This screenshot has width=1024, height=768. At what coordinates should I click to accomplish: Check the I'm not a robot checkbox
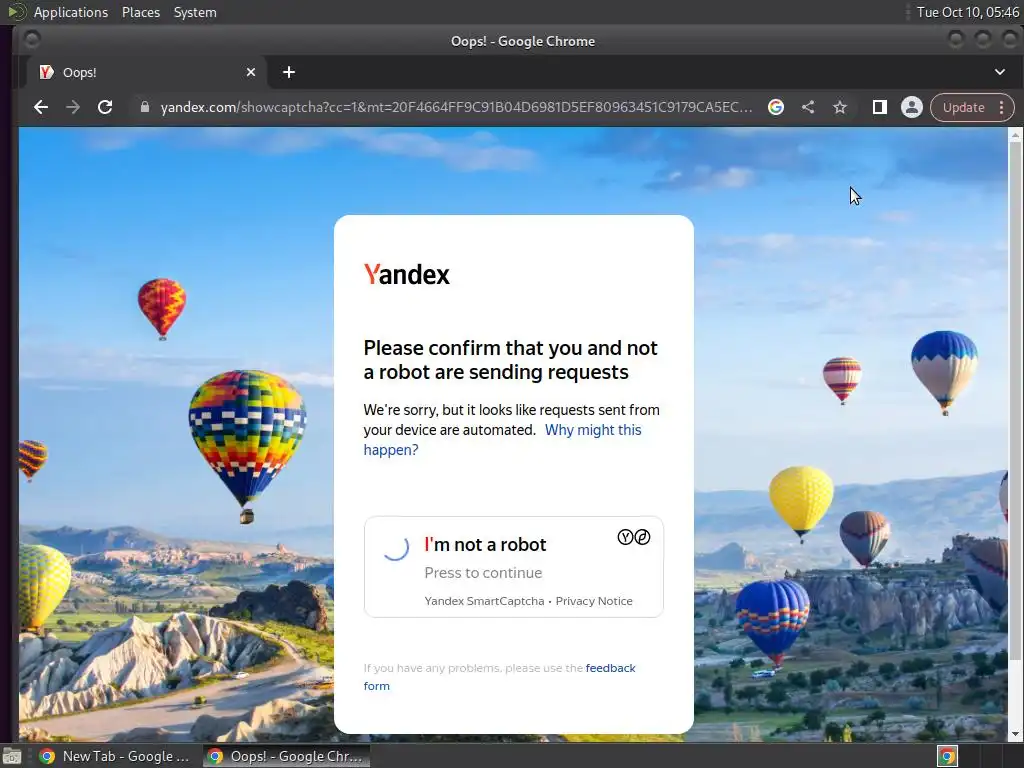pos(396,549)
